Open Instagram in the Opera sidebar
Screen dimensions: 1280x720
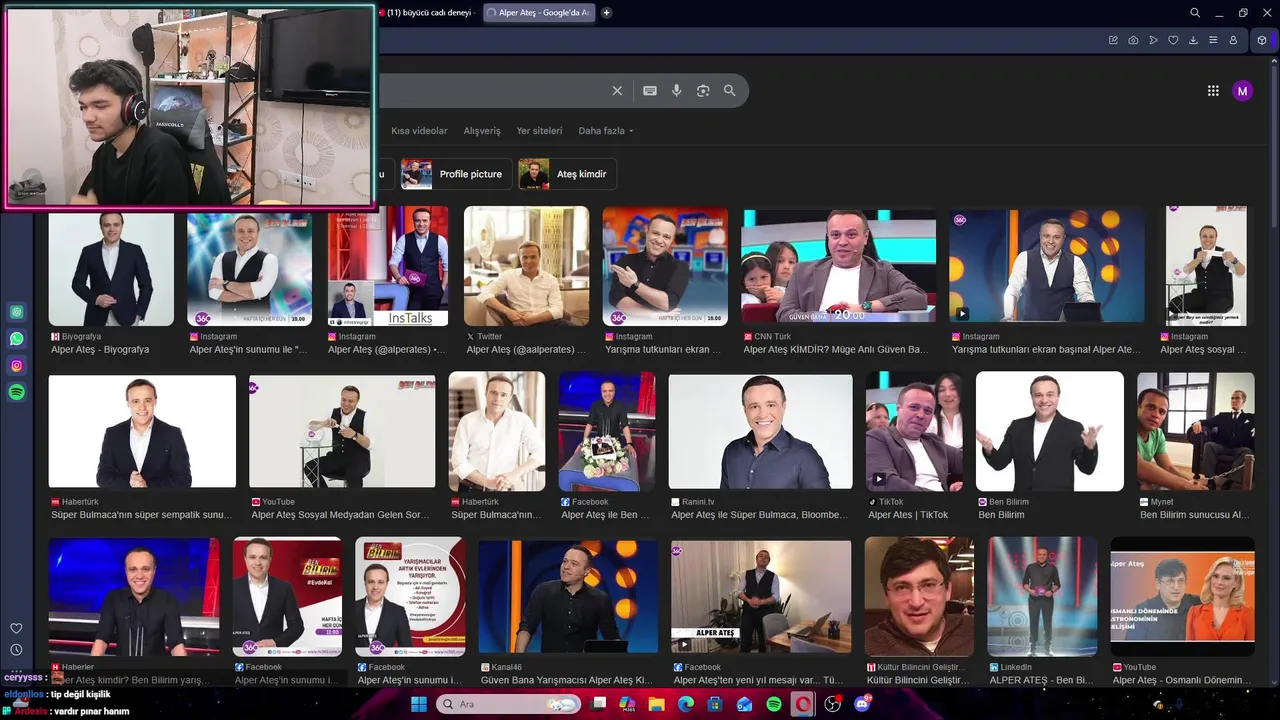pyautogui.click(x=17, y=366)
